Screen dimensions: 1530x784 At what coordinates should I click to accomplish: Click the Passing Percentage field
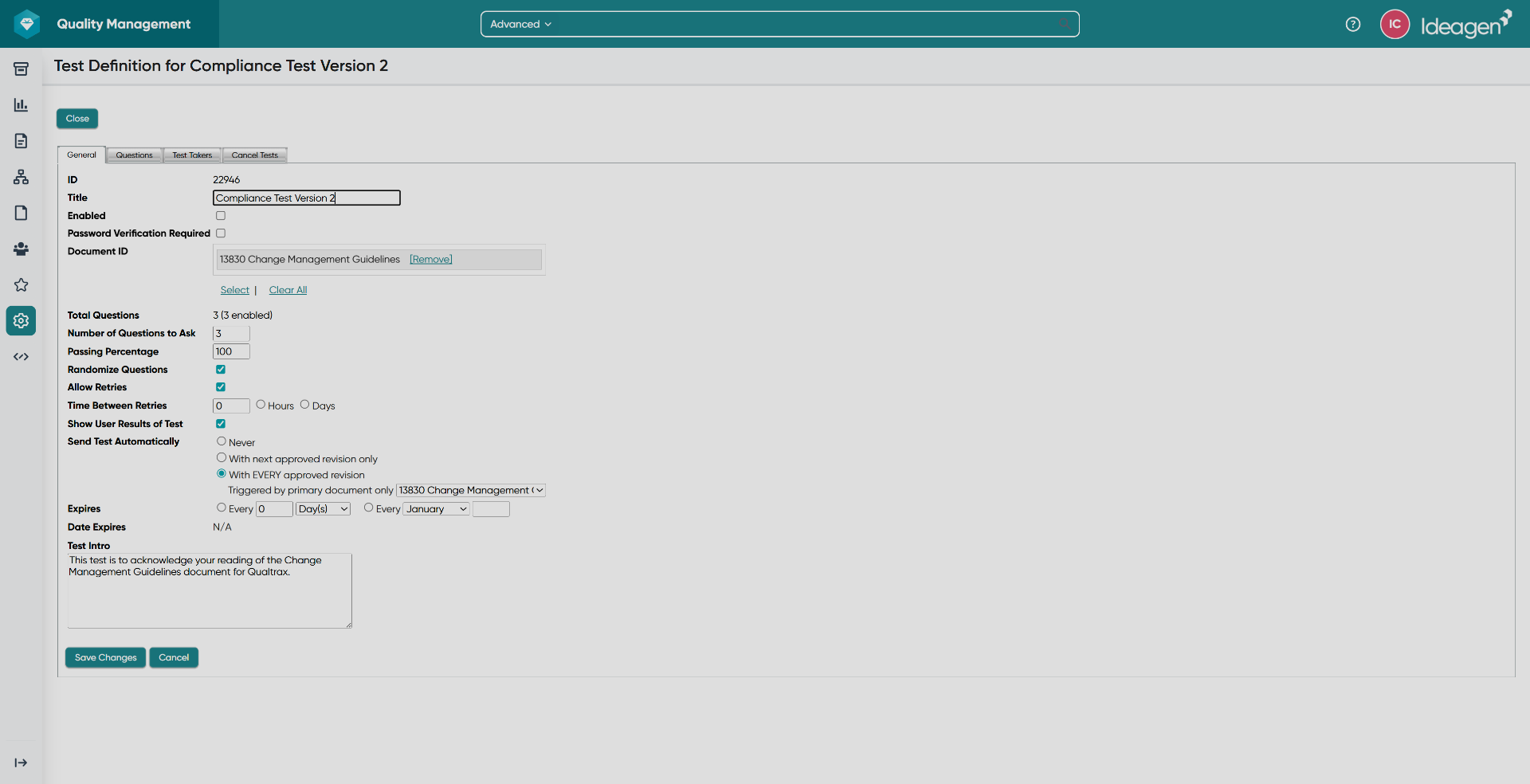click(x=231, y=352)
